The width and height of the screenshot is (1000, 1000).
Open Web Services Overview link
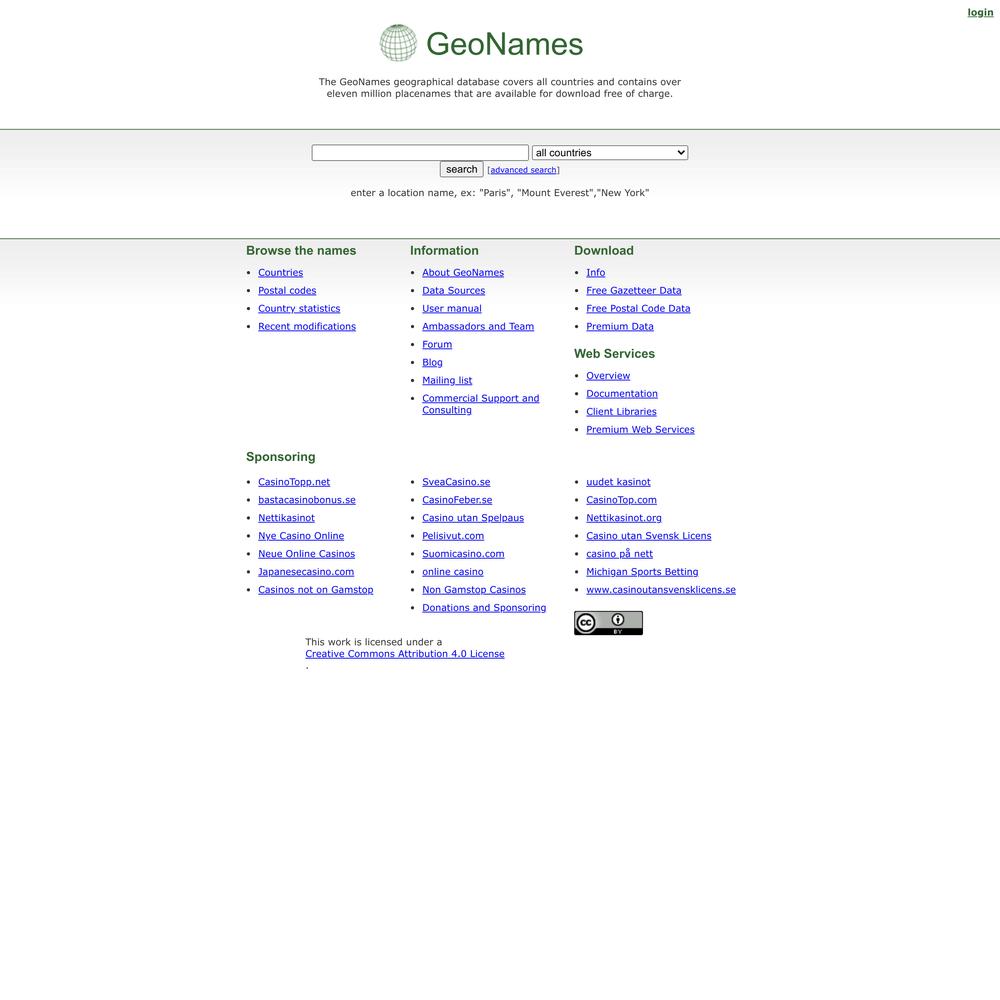[608, 376]
